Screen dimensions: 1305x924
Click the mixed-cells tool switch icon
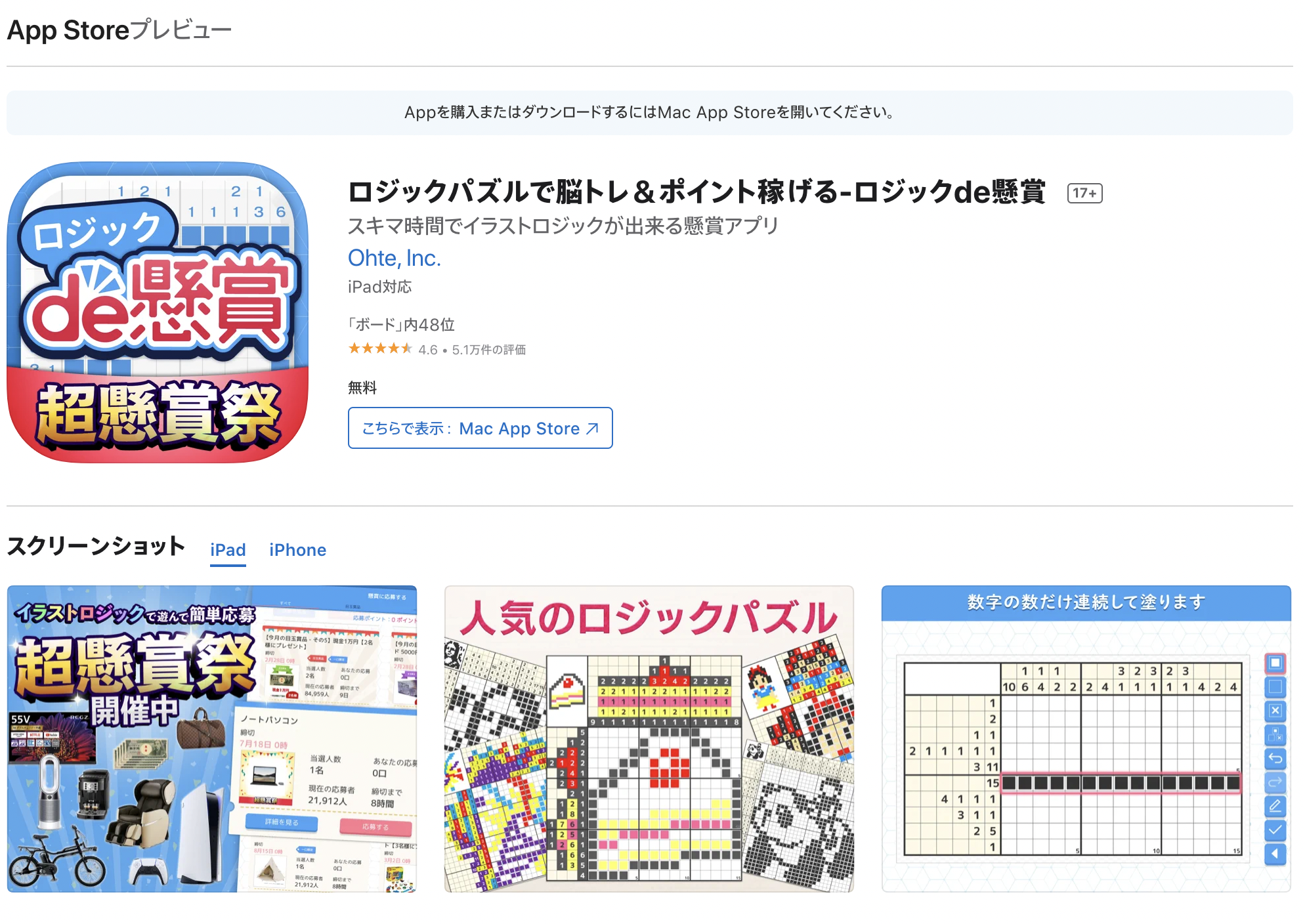(x=1275, y=734)
